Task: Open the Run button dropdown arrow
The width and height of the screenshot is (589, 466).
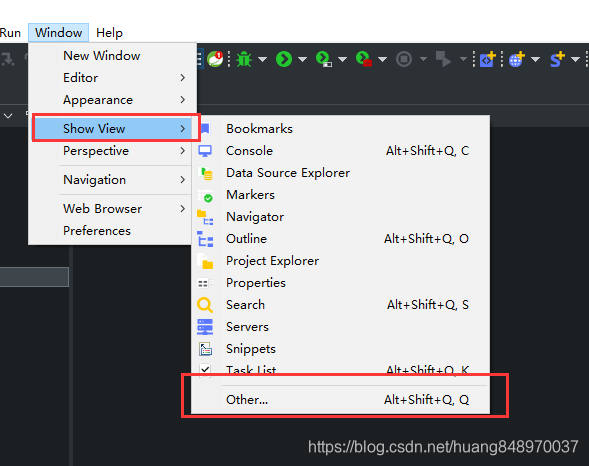Action: point(302,59)
